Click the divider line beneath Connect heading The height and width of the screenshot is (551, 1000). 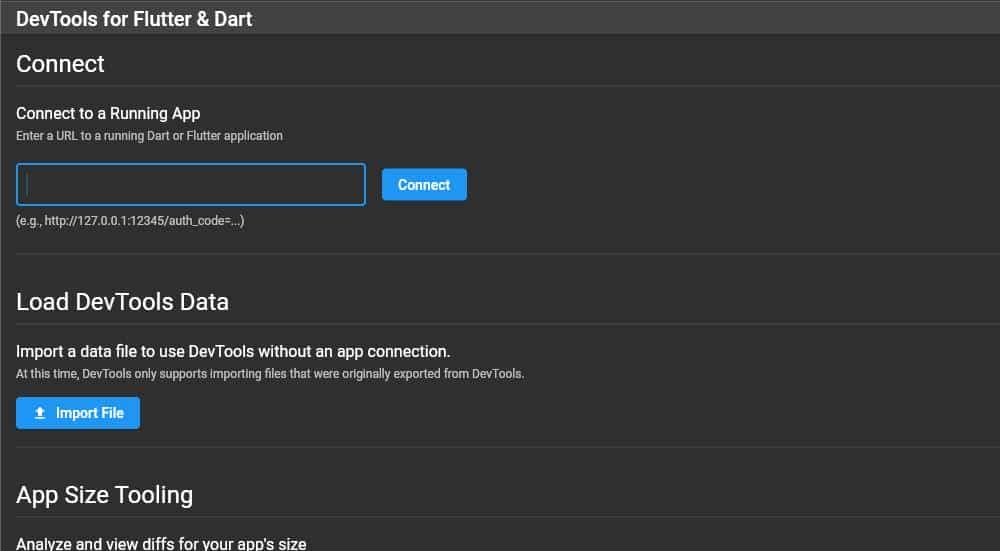point(500,86)
